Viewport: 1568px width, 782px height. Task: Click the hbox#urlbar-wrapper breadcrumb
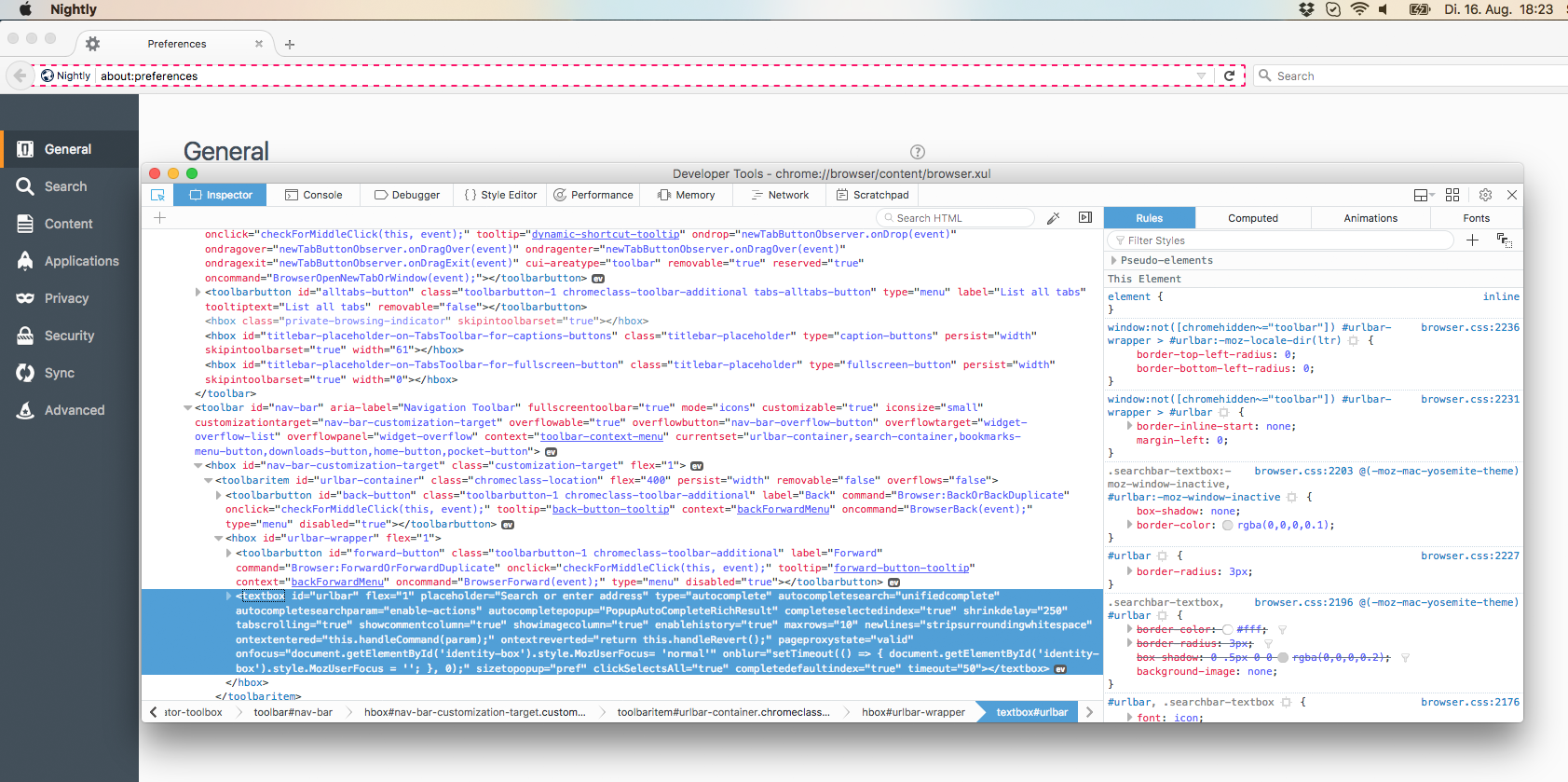(912, 712)
